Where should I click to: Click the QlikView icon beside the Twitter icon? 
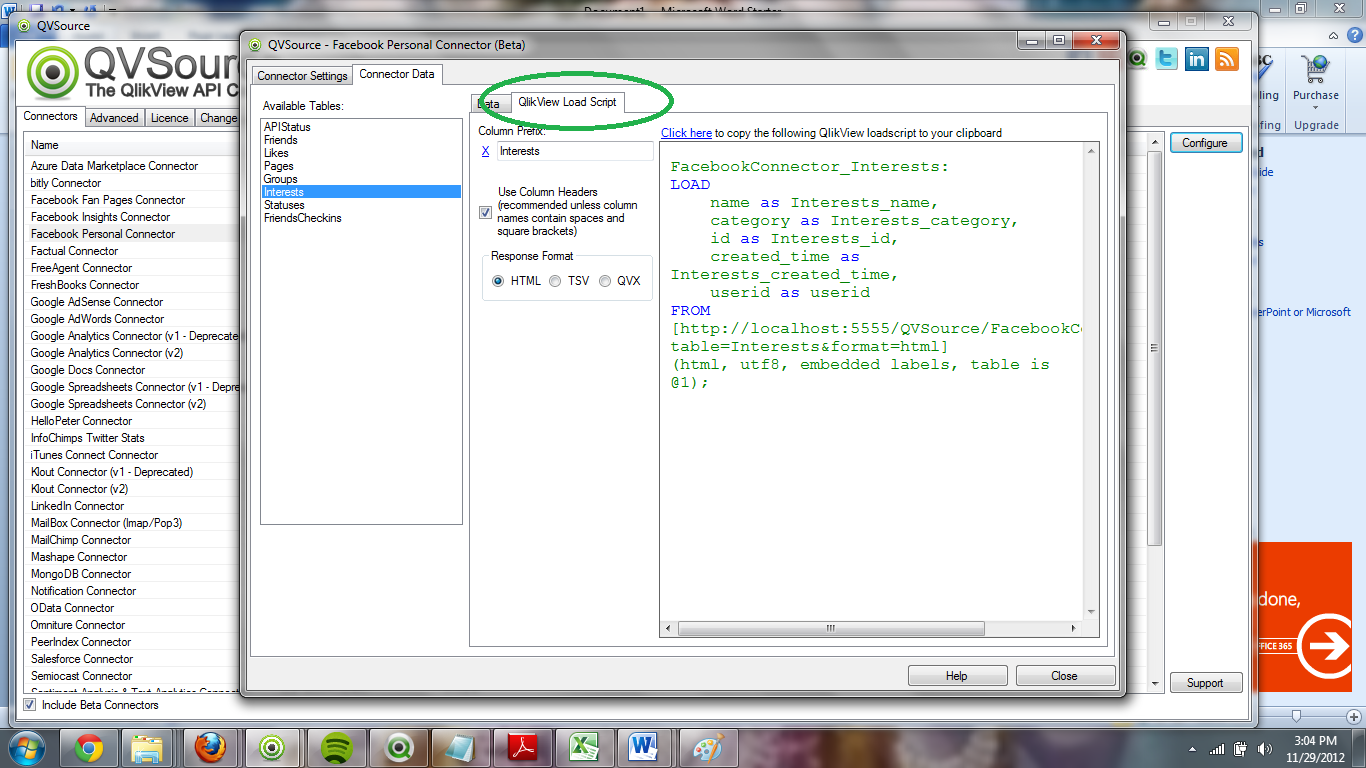pos(1137,59)
